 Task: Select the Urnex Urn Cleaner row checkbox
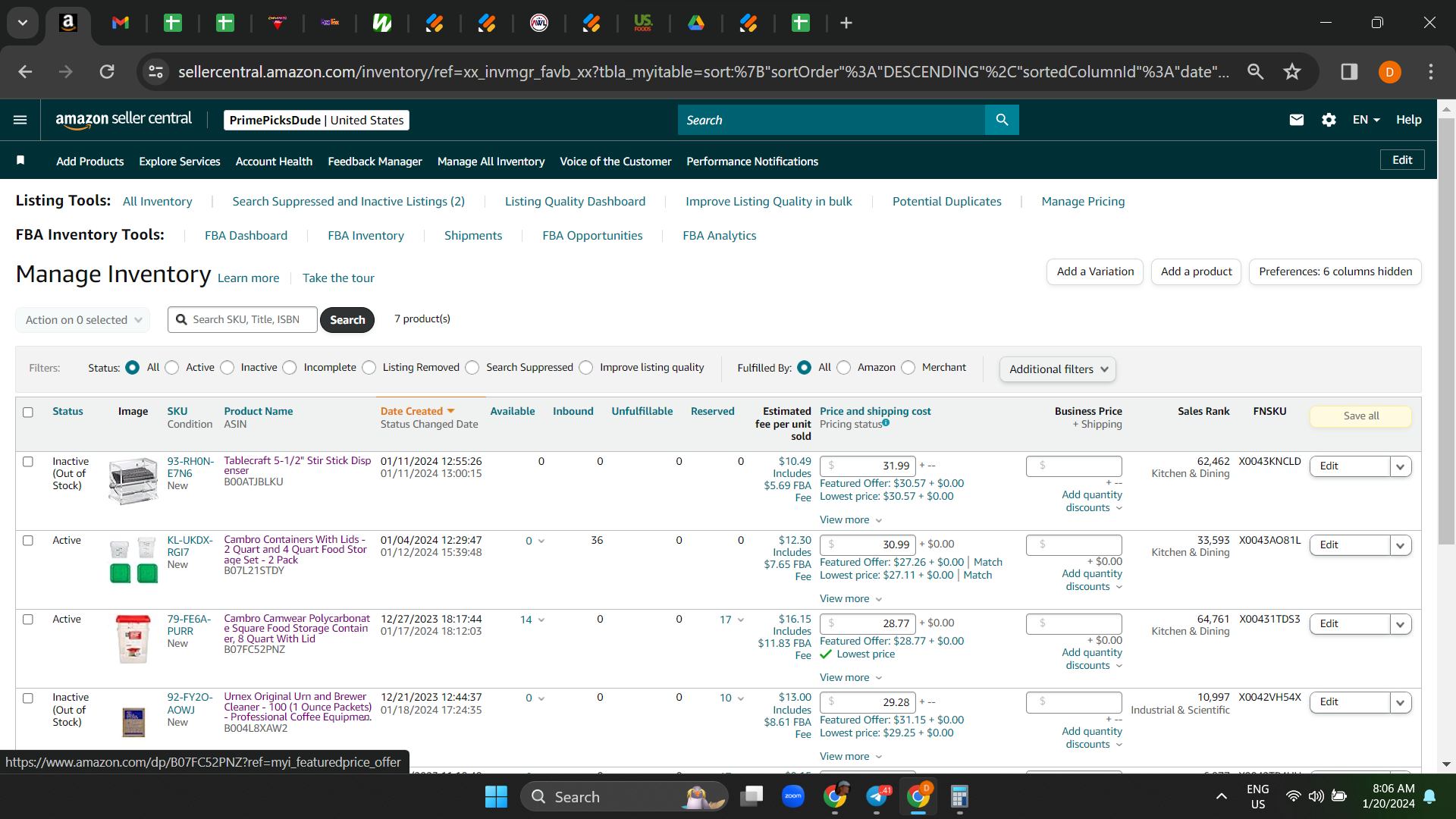28,698
